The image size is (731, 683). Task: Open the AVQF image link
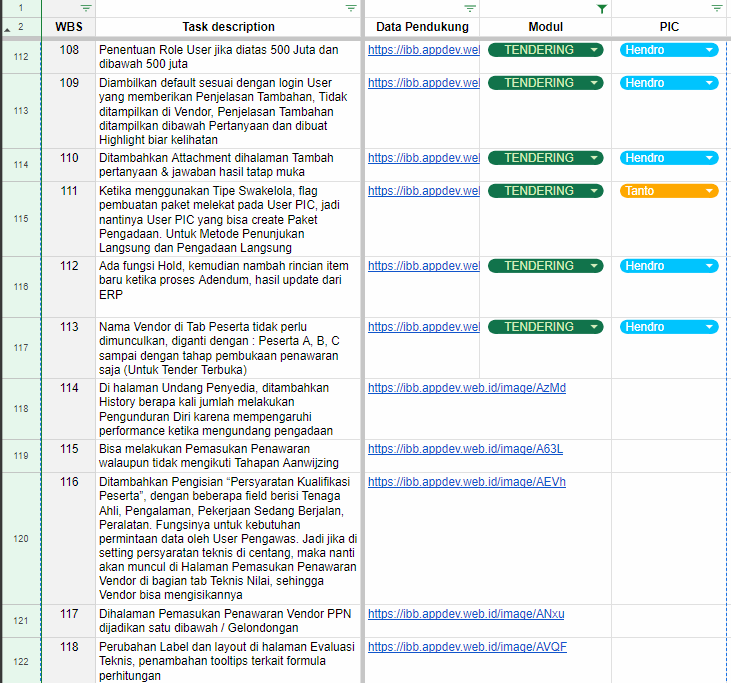click(467, 647)
